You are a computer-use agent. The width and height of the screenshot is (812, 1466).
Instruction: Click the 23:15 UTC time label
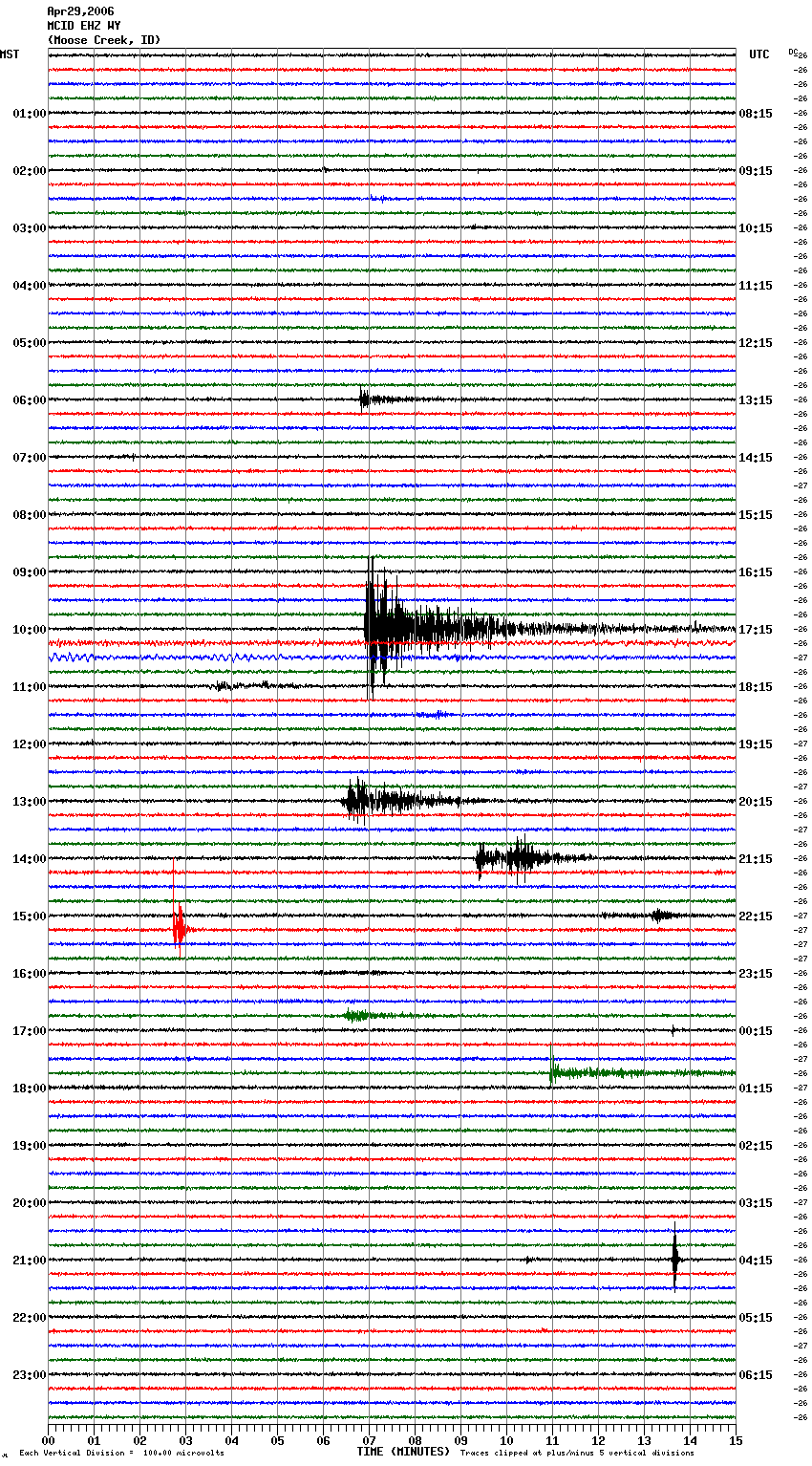[756, 974]
